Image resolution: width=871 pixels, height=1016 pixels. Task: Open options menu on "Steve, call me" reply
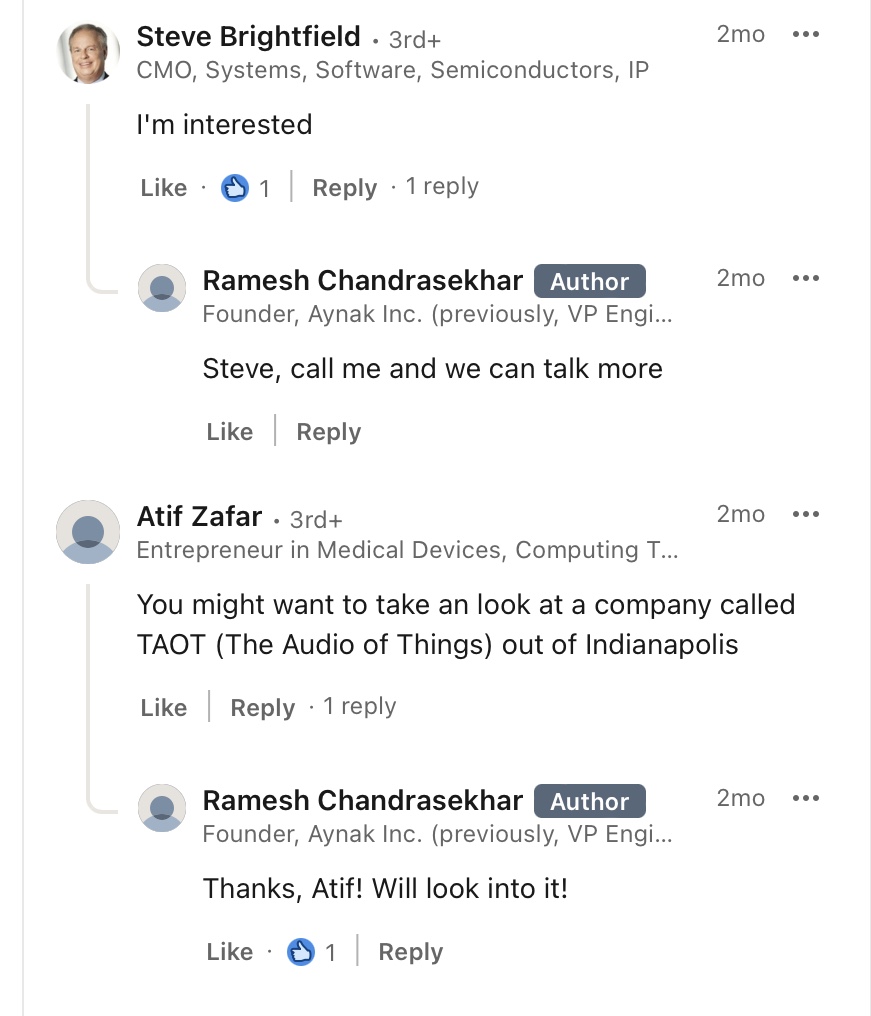pos(805,278)
